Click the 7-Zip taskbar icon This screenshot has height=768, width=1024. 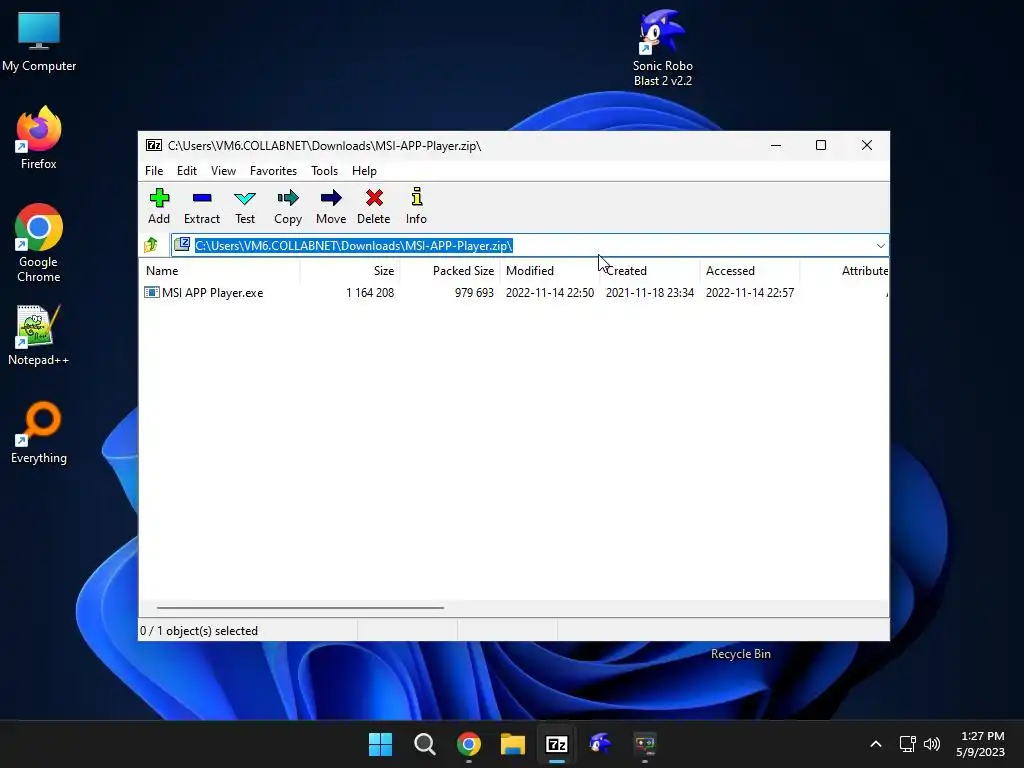556,744
